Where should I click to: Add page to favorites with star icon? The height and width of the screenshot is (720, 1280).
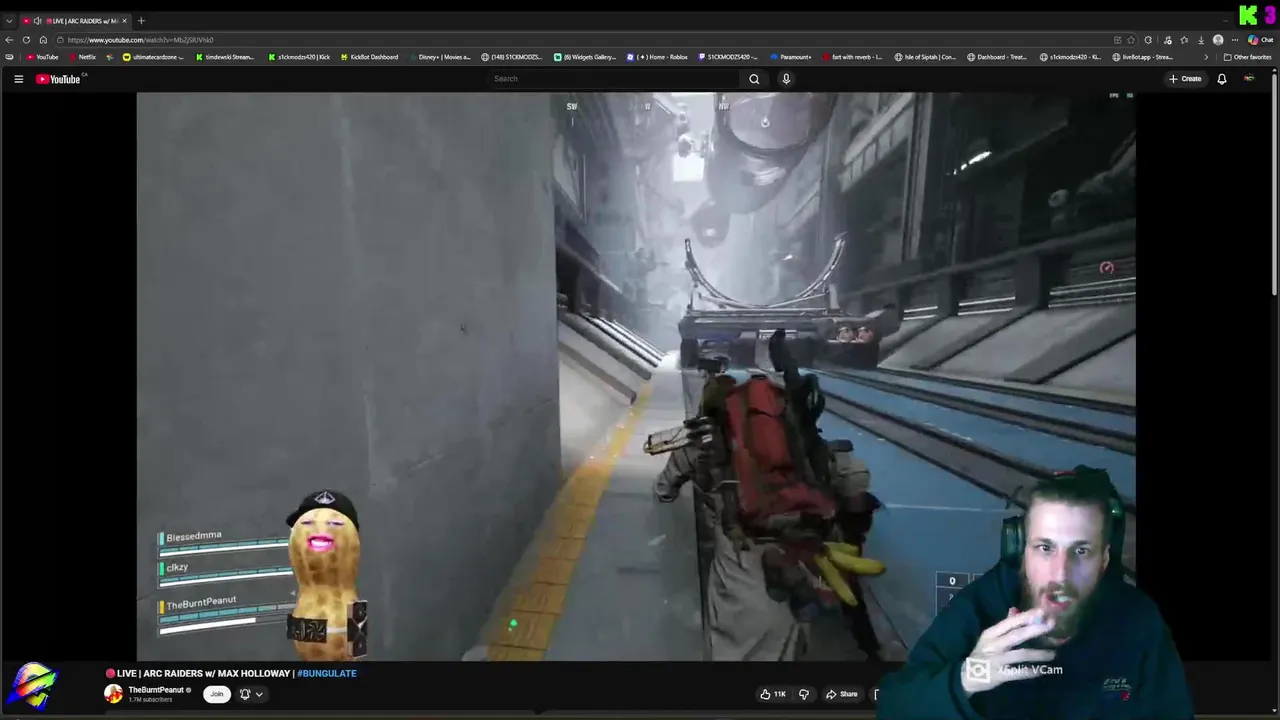pos(1131,40)
